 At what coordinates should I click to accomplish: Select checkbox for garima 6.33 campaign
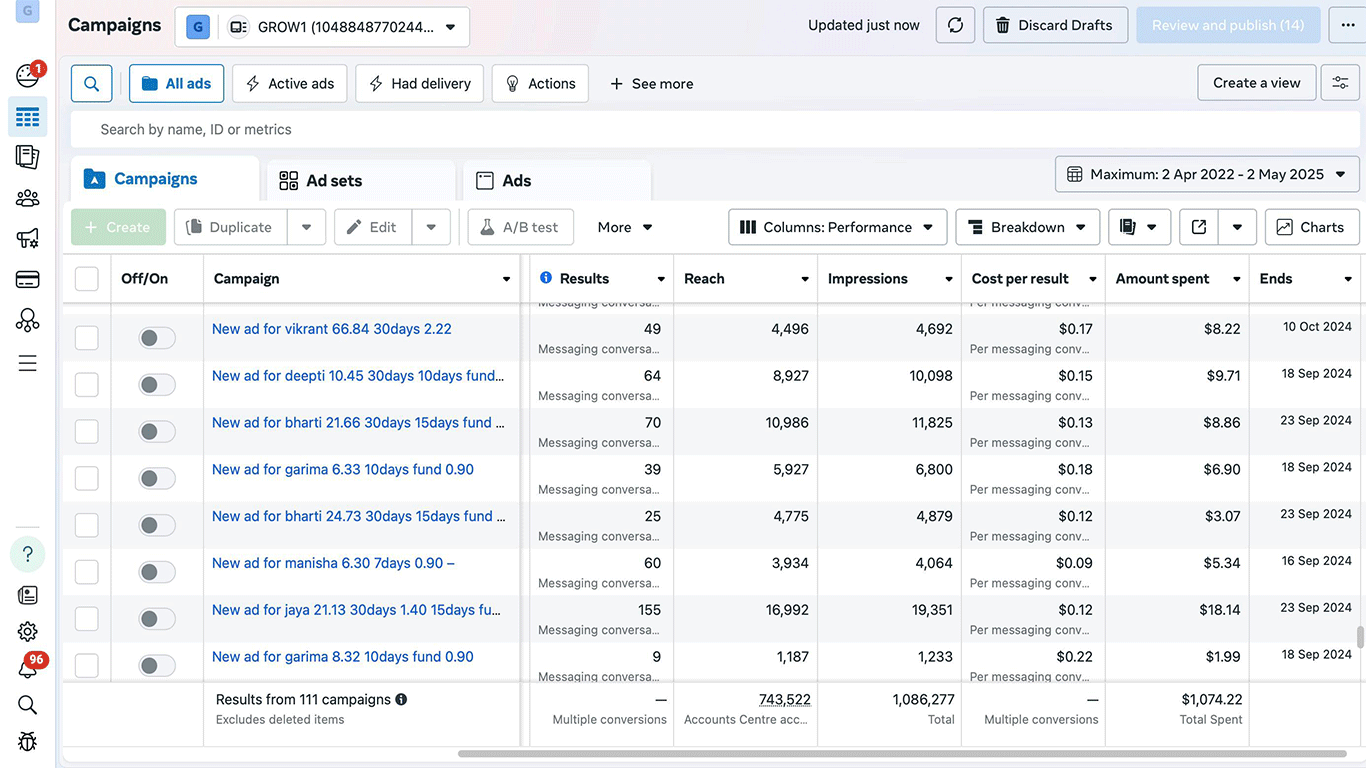click(x=87, y=478)
